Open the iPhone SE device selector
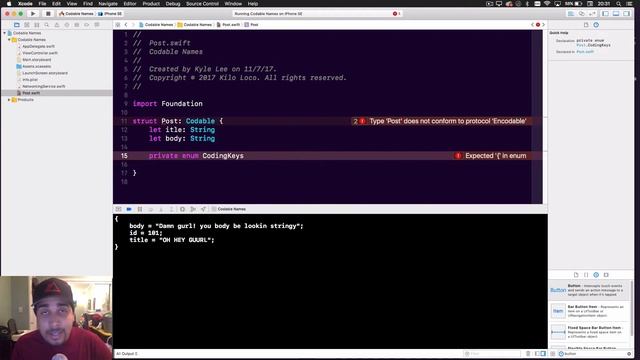Image resolution: width=640 pixels, height=360 pixels. [110, 13]
